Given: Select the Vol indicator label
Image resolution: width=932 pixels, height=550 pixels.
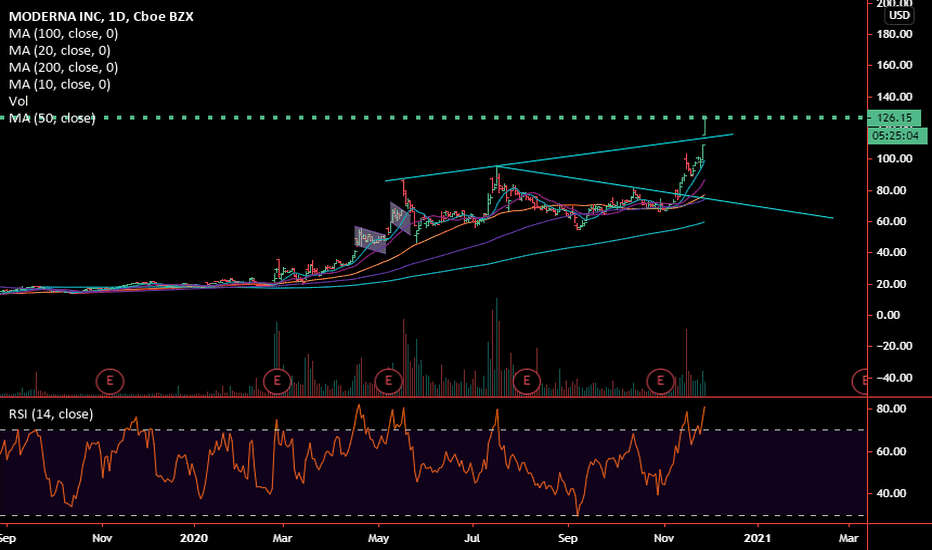Looking at the screenshot, I should pos(18,101).
